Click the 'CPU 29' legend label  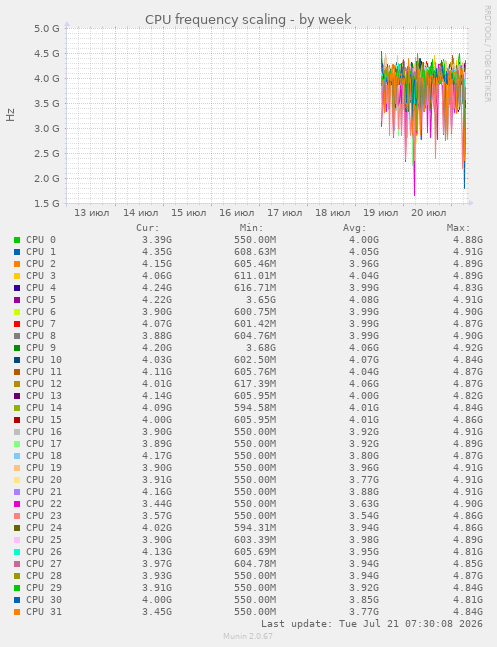(44, 587)
